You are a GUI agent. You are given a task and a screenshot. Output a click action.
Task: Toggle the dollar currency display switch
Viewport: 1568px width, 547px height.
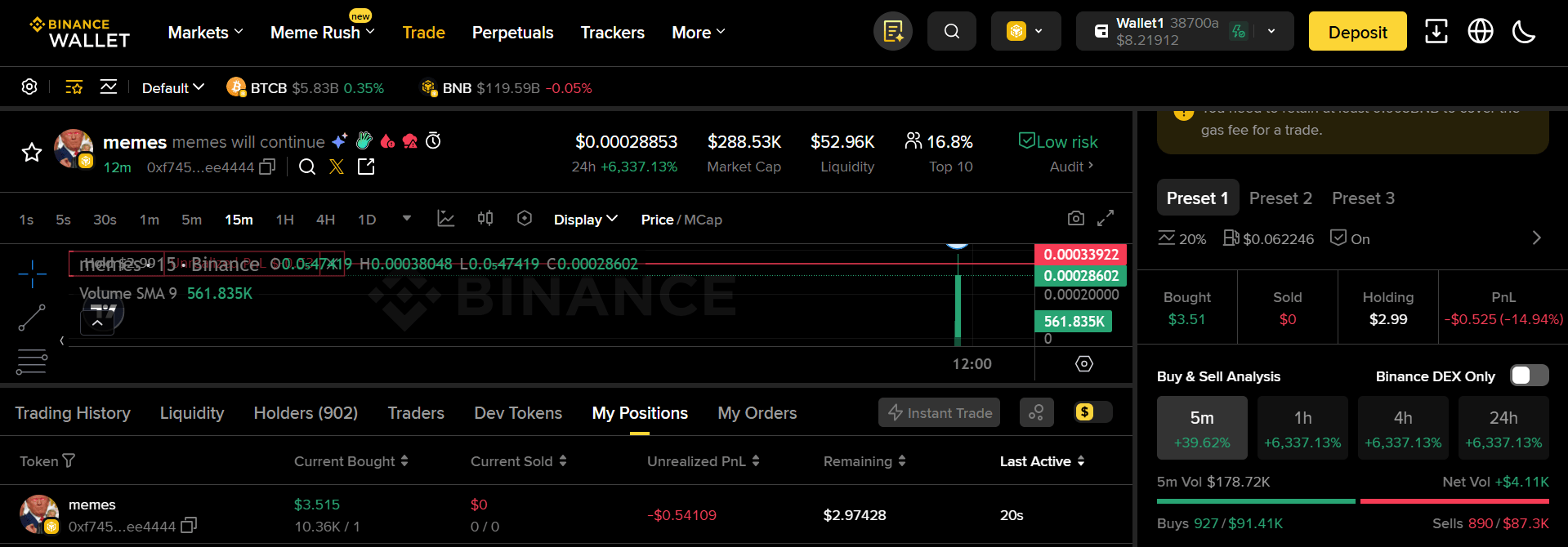[x=1093, y=412]
